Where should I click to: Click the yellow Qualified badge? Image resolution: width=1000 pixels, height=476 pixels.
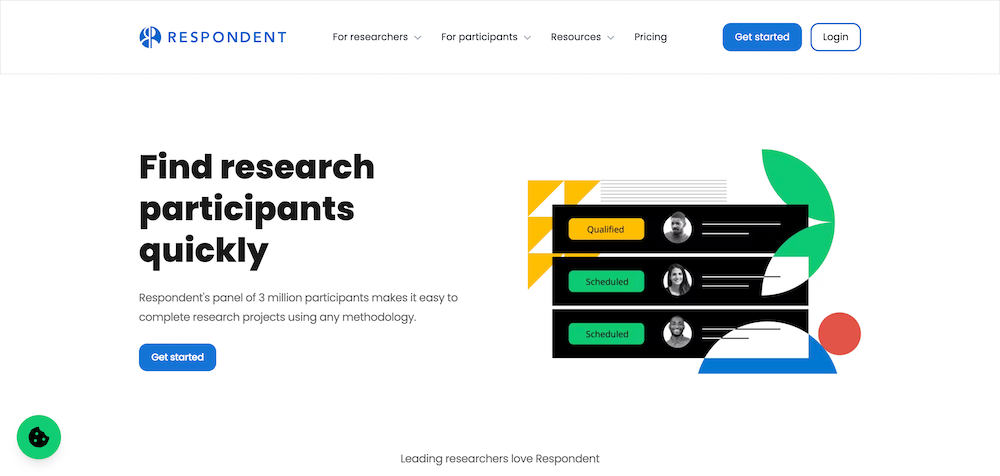[606, 229]
